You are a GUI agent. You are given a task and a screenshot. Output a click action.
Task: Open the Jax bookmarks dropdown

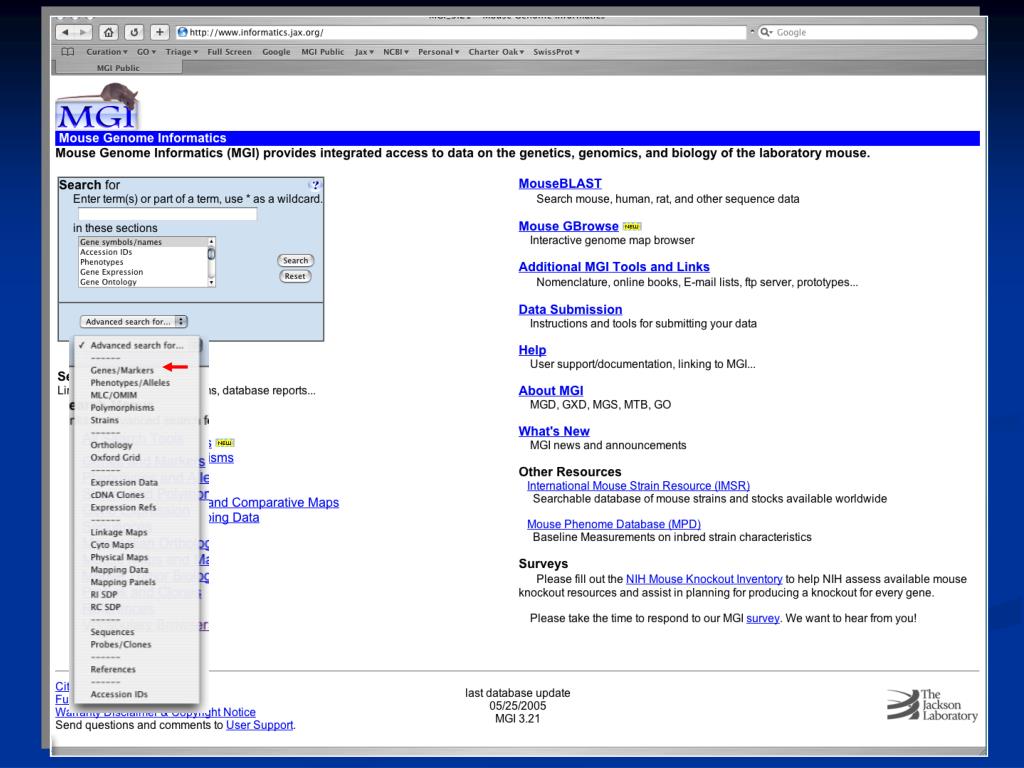coord(364,52)
